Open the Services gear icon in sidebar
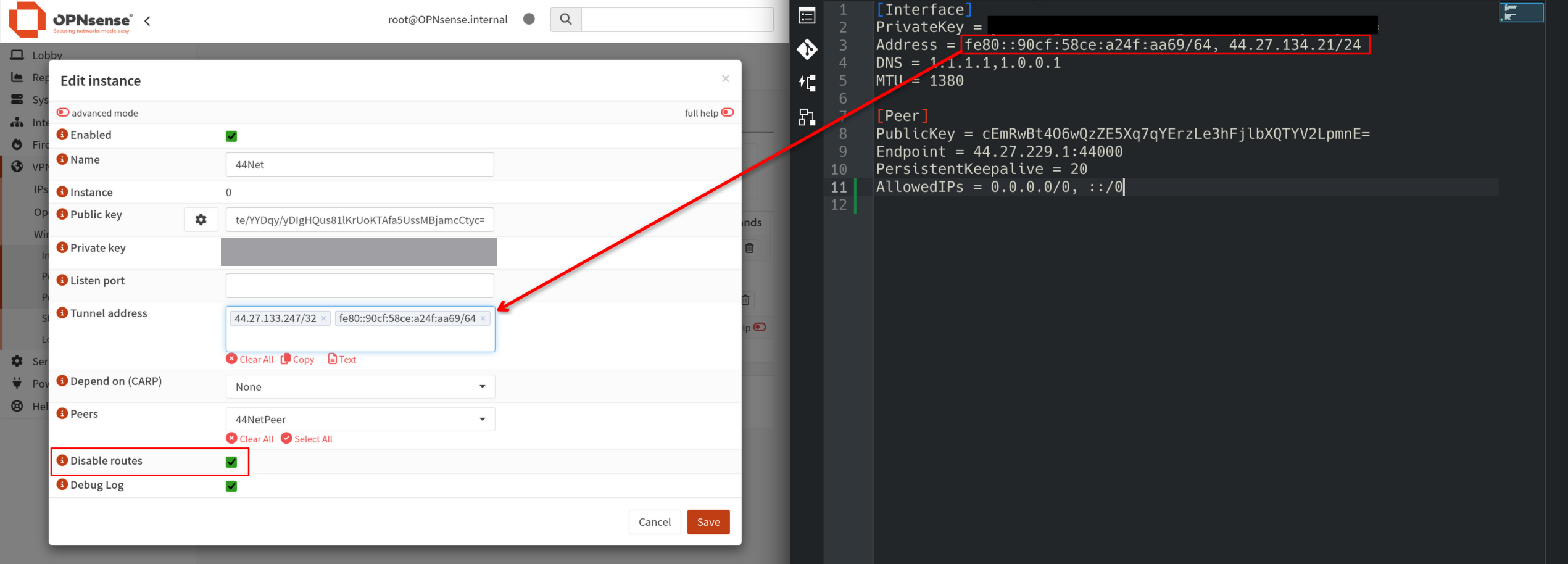 click(17, 361)
